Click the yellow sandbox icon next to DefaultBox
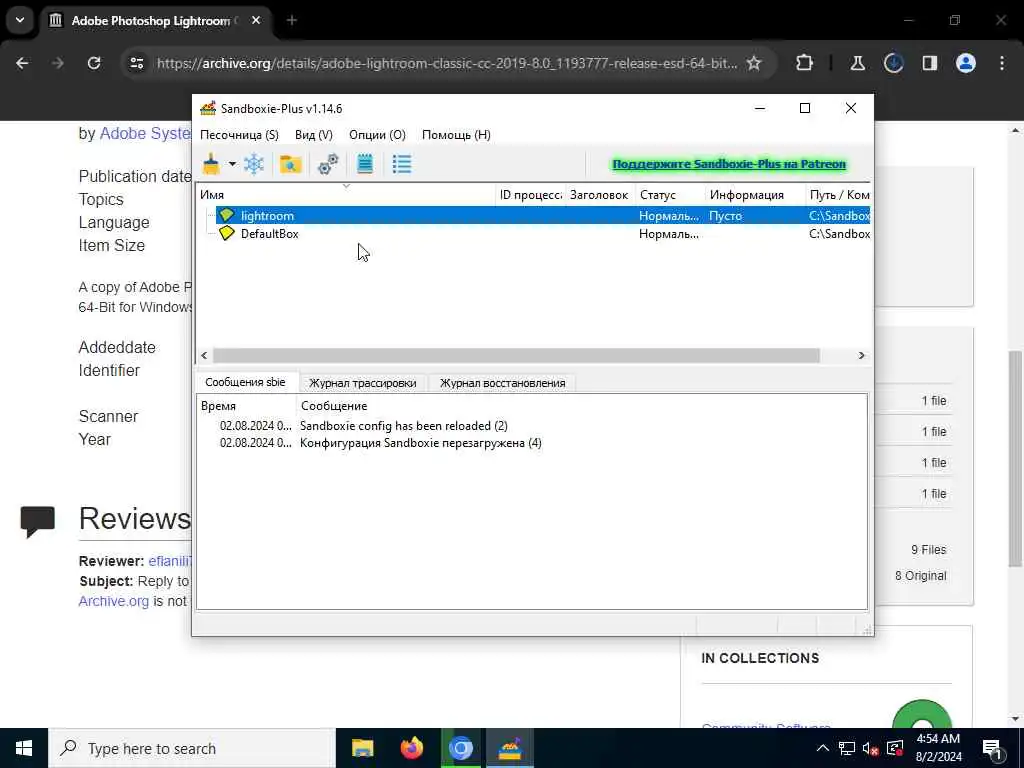The height and width of the screenshot is (768, 1024). pyautogui.click(x=227, y=233)
